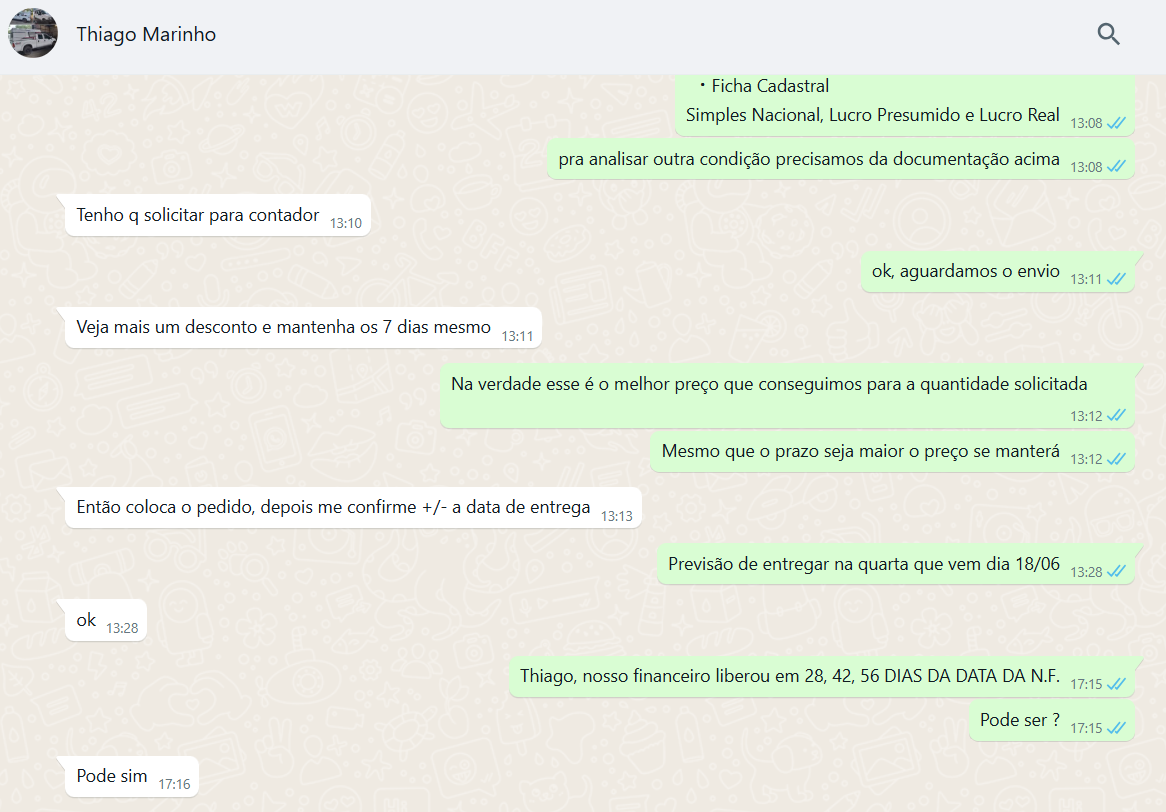
Task: Select the 'Veja mais um desconto' message bubble
Action: click(x=303, y=328)
